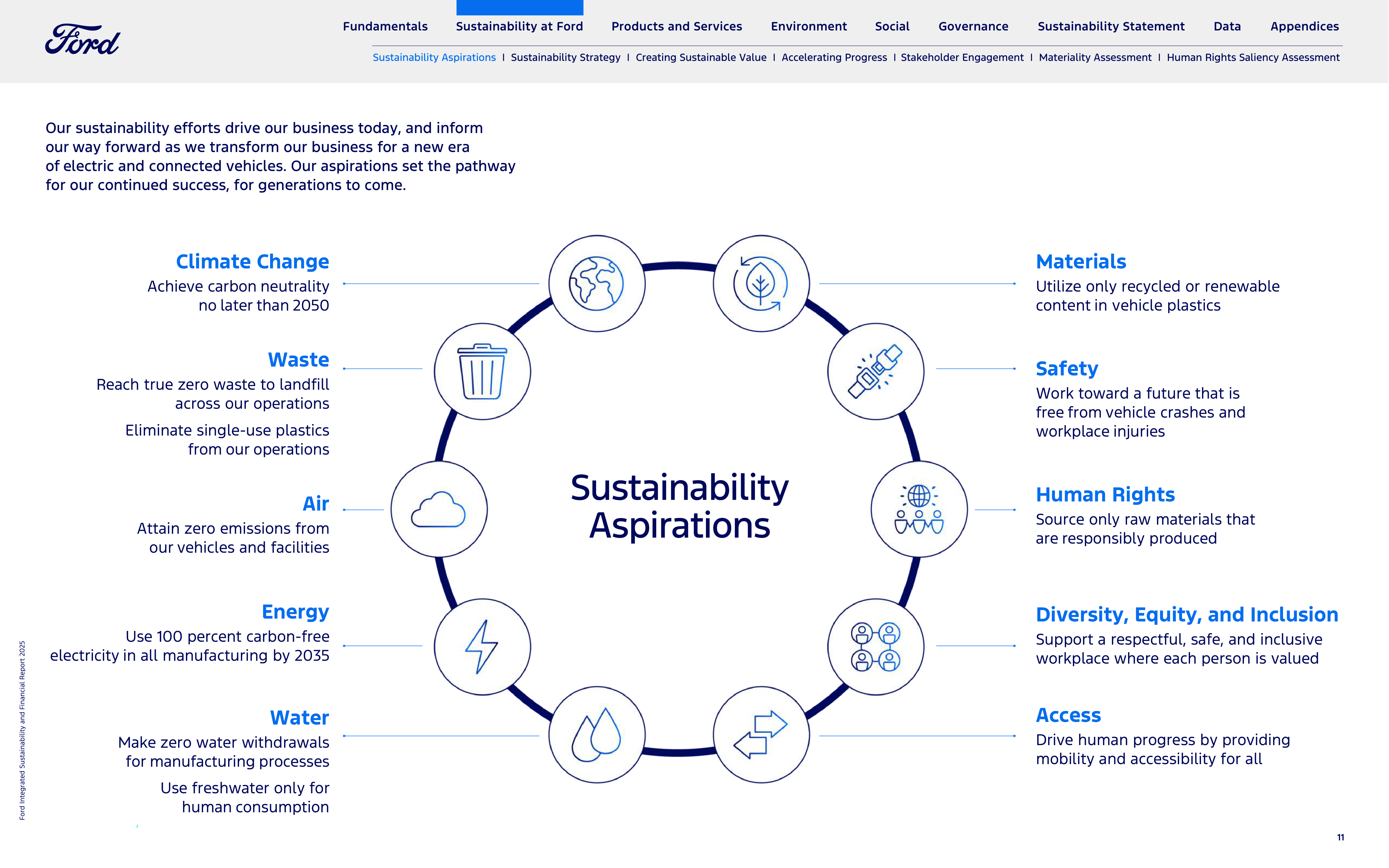The width and height of the screenshot is (1389, 868).
Task: Click the lightning bolt Energy icon
Action: coord(482,647)
